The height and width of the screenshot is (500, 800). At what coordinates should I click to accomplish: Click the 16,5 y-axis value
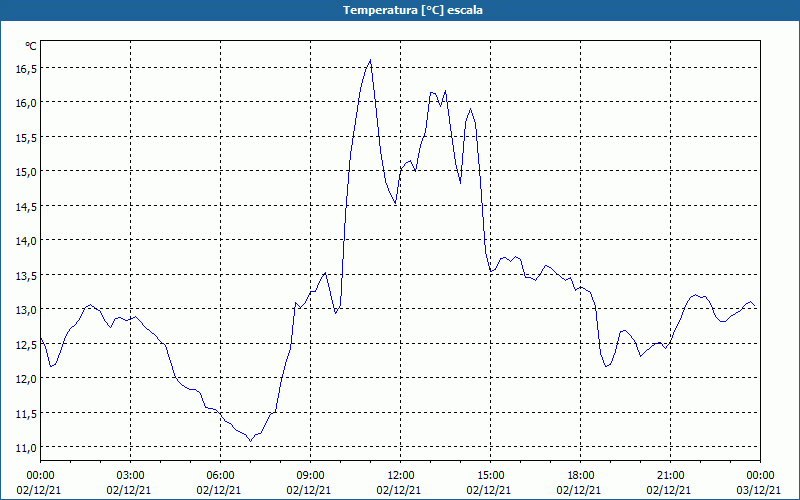coord(26,68)
